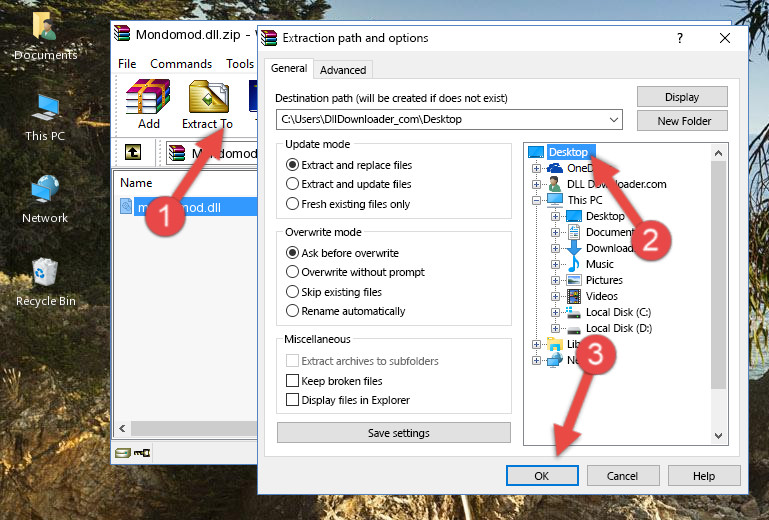Expand the Desktop node under This PC
The width and height of the screenshot is (769, 520).
(x=555, y=216)
